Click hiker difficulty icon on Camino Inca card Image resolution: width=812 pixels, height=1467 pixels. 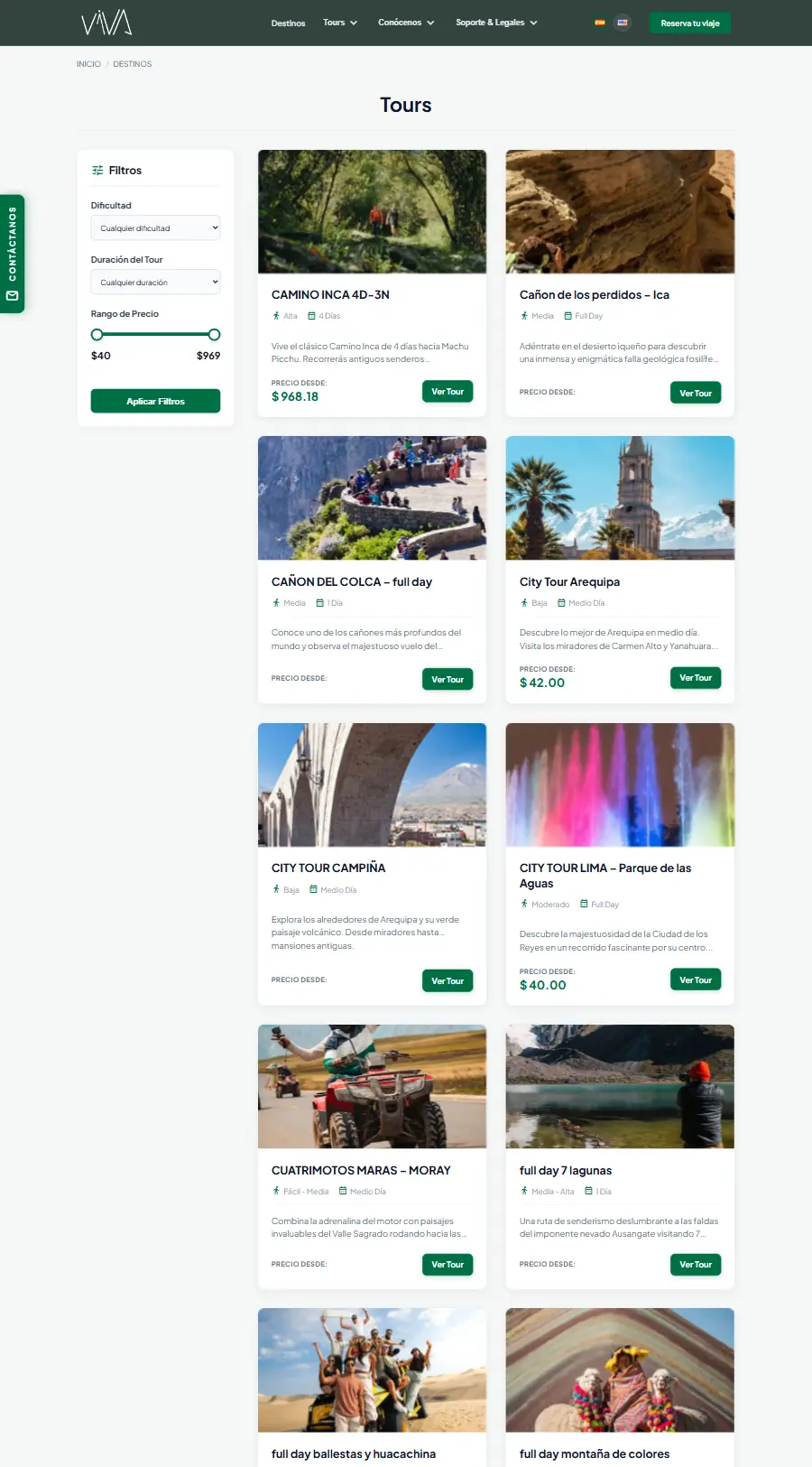(x=276, y=316)
